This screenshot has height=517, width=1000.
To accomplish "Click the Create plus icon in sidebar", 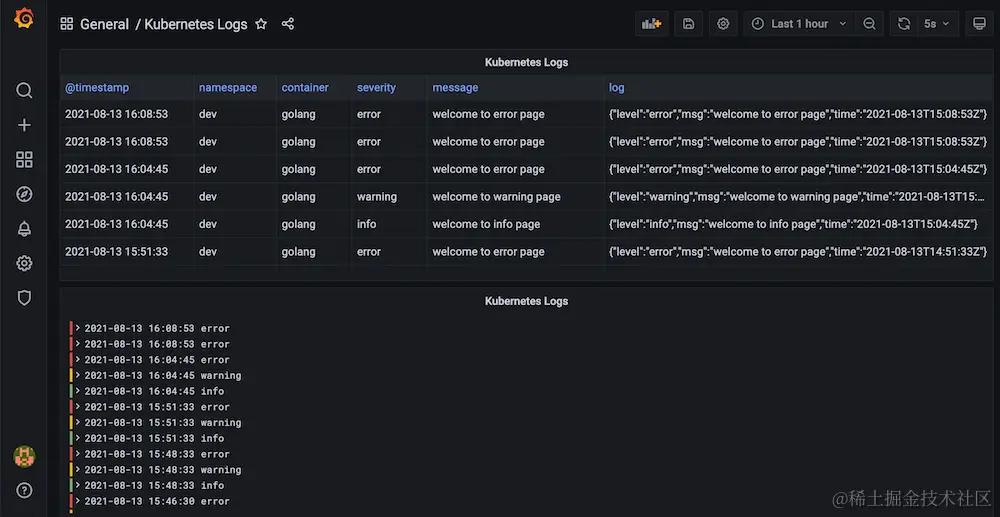I will click(24, 125).
